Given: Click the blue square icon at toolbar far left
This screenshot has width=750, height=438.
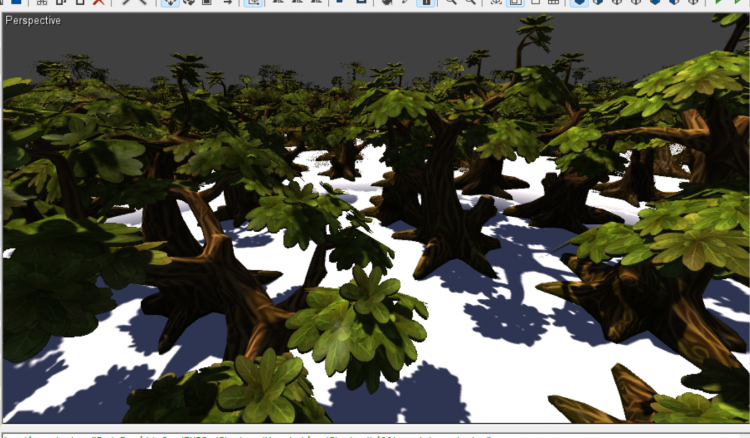Looking at the screenshot, I should click(x=17, y=3).
